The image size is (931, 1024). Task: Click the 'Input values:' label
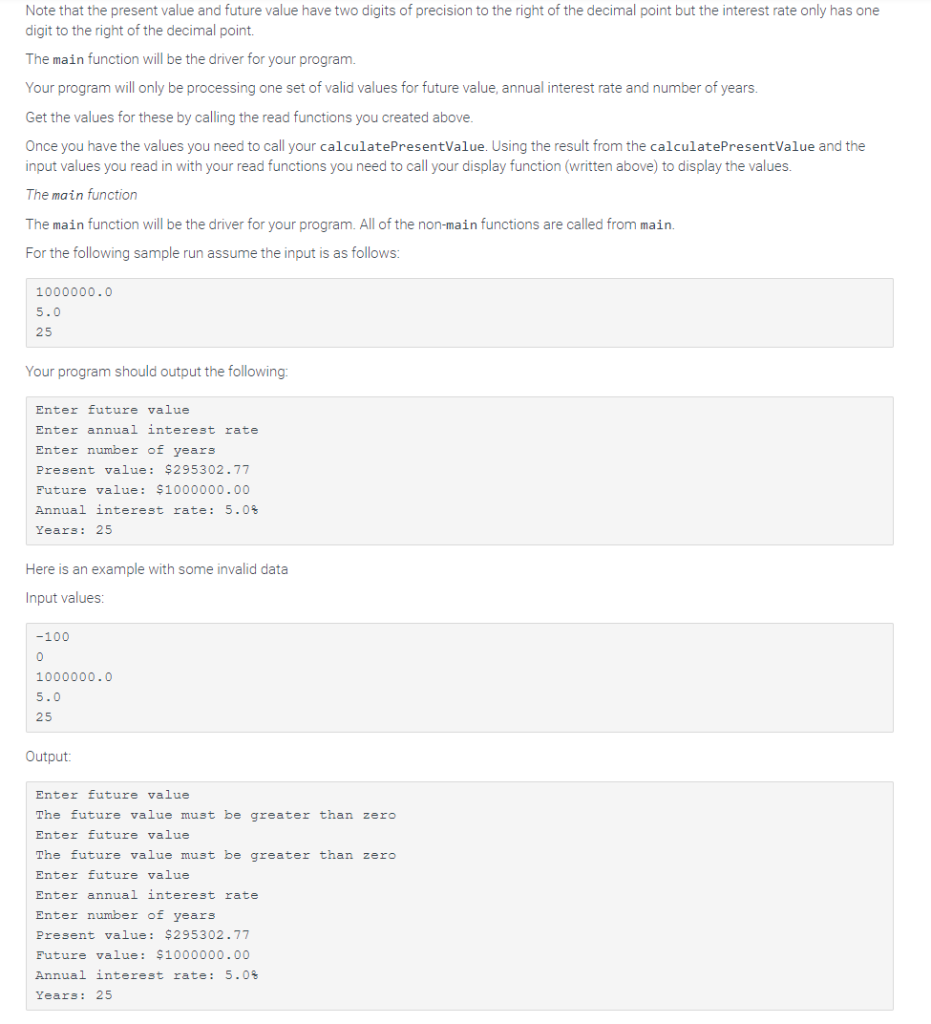point(65,598)
